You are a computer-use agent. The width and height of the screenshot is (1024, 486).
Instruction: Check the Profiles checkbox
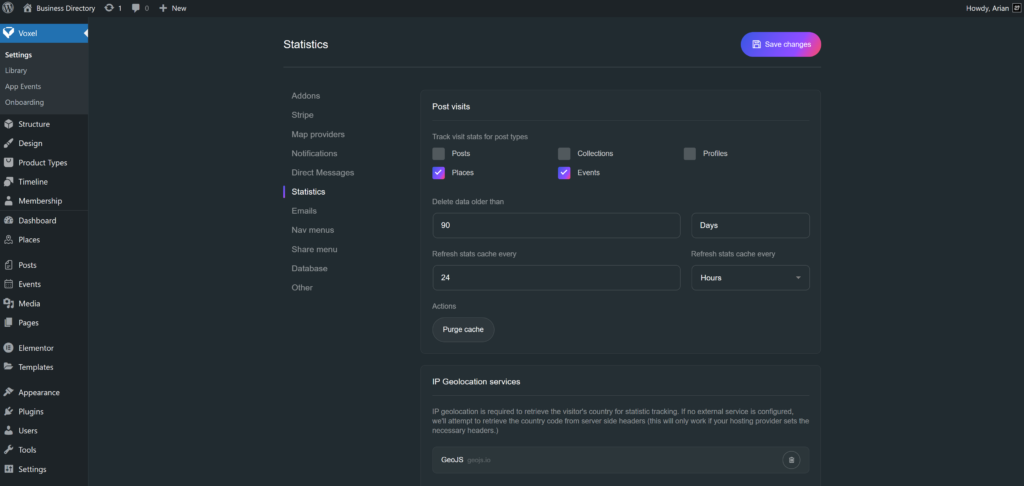[x=690, y=153]
